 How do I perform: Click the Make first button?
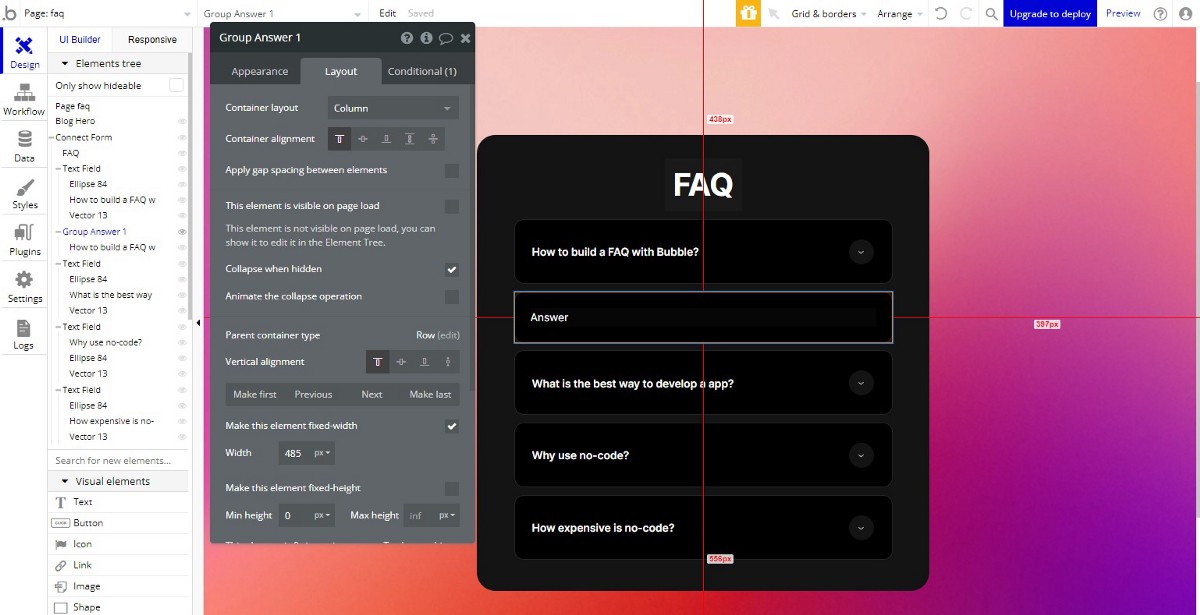click(255, 395)
